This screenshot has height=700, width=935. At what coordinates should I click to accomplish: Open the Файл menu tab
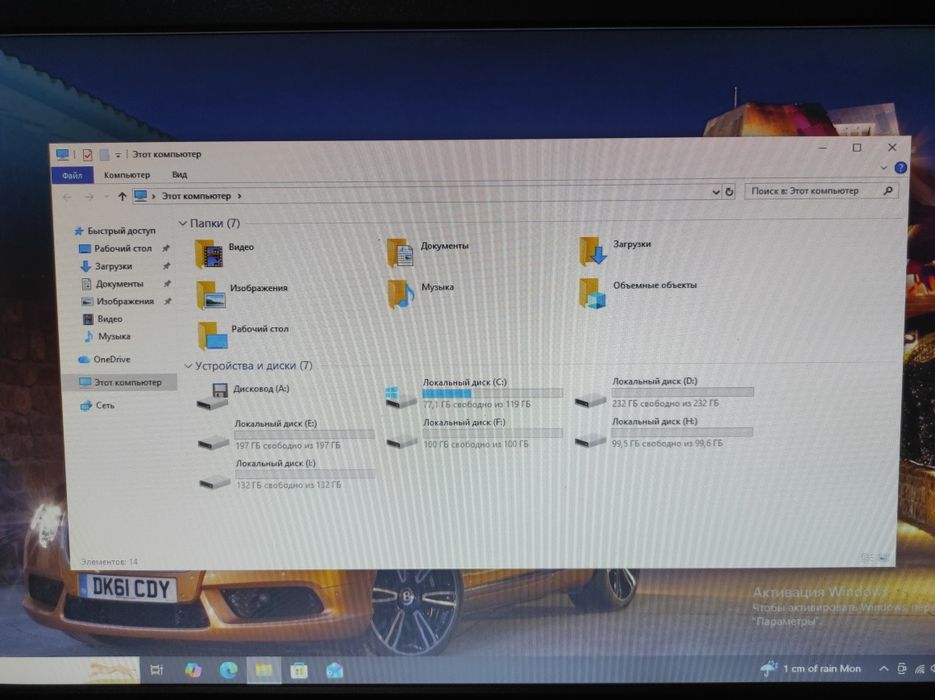tap(72, 175)
